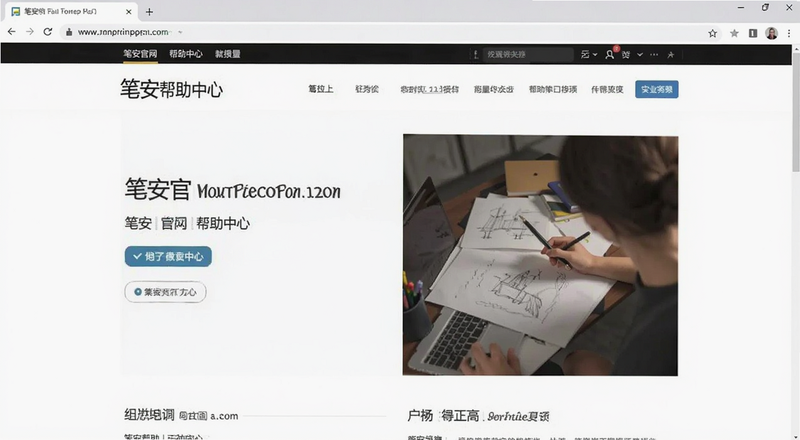Open the second link in the main navigation
This screenshot has width=800, height=440.
[367, 89]
